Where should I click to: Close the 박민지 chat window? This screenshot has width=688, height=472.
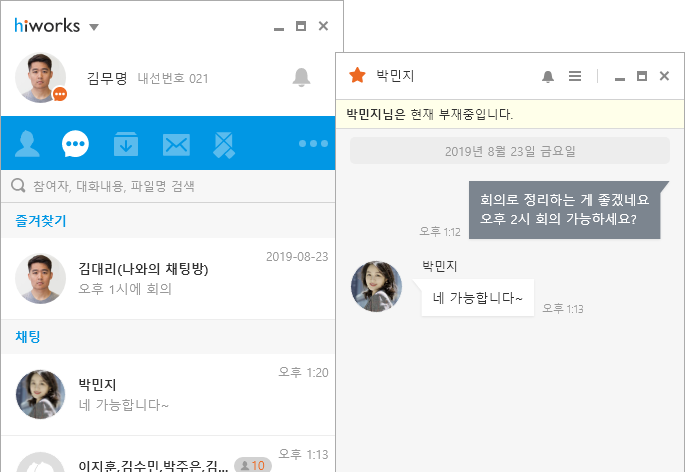(664, 76)
